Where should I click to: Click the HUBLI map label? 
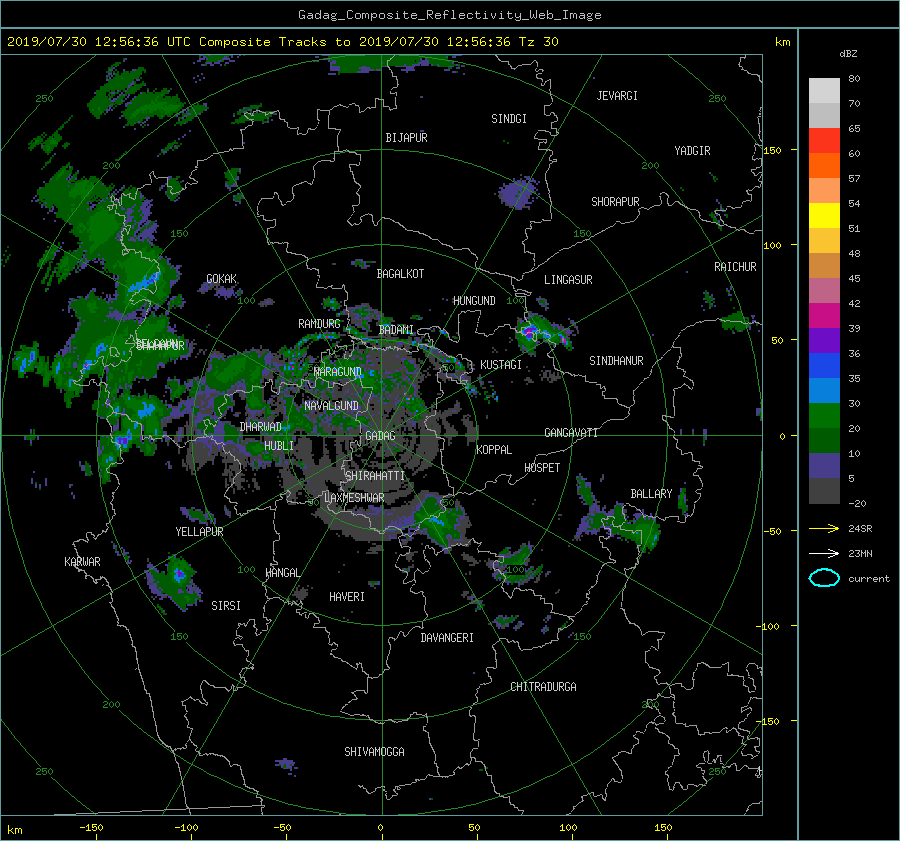click(x=279, y=446)
